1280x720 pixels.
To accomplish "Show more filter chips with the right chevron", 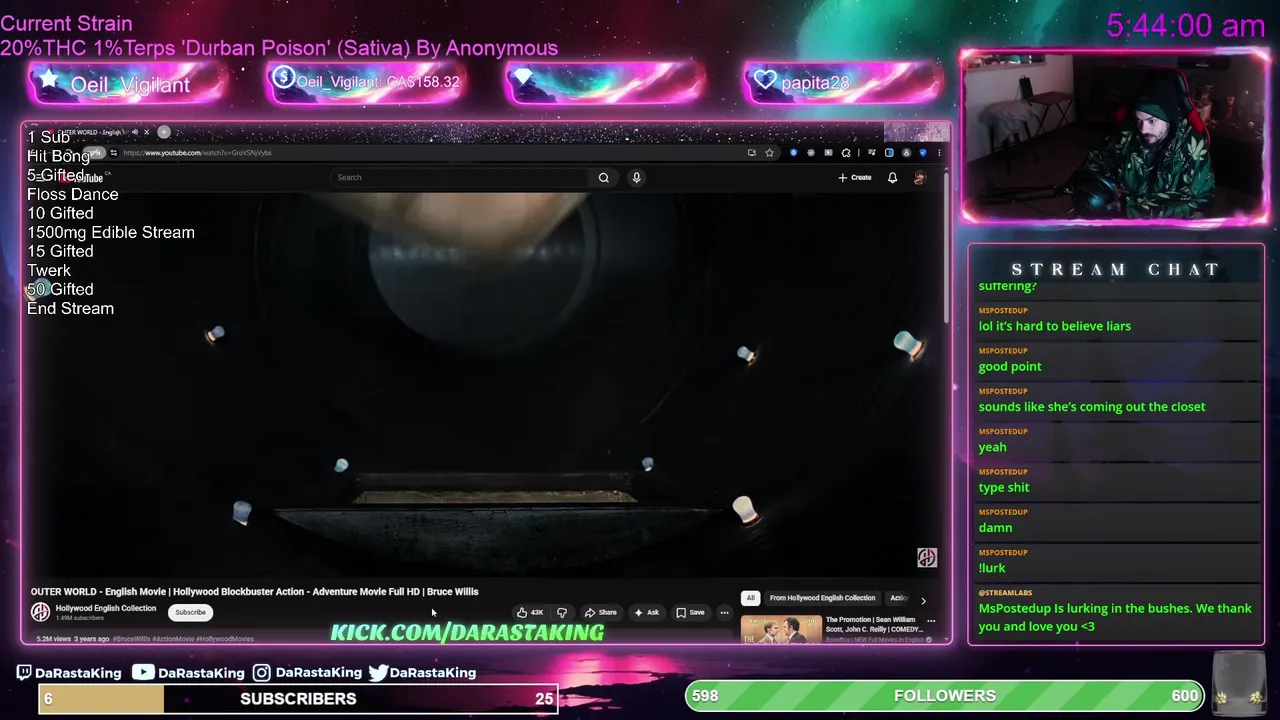I will tap(923, 600).
